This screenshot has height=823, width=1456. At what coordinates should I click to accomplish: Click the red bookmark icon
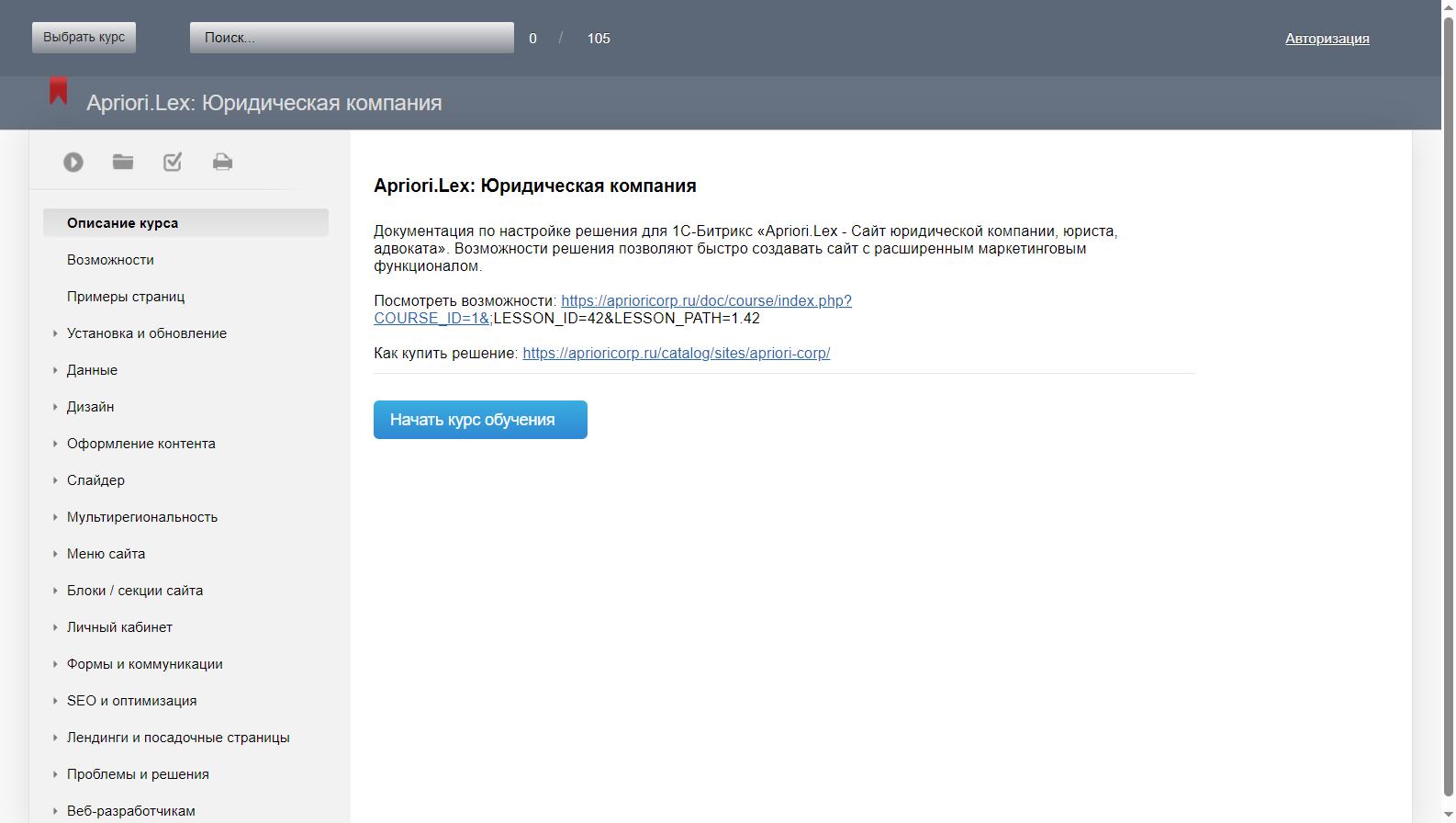pyautogui.click(x=59, y=91)
